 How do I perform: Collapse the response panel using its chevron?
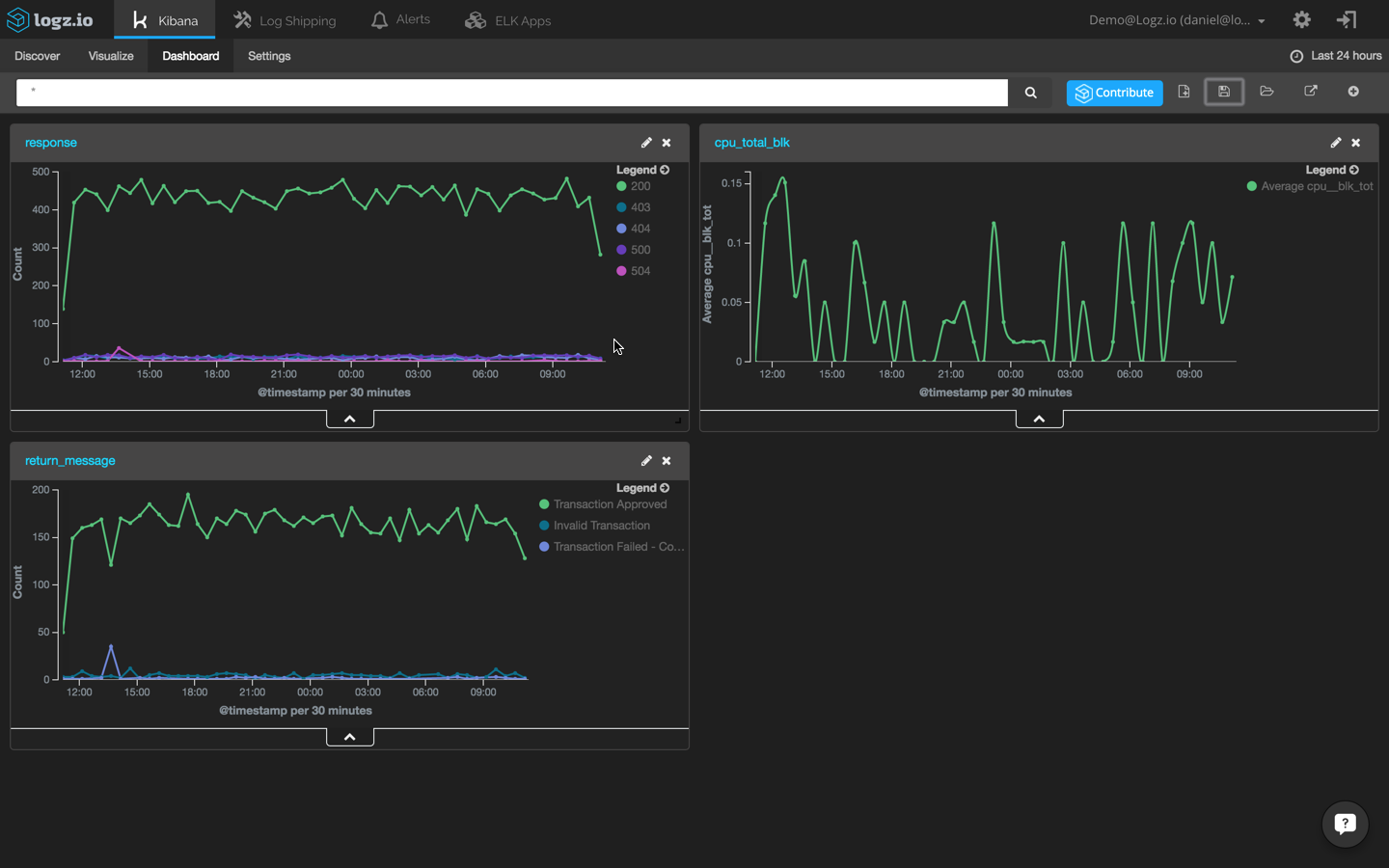pyautogui.click(x=349, y=418)
